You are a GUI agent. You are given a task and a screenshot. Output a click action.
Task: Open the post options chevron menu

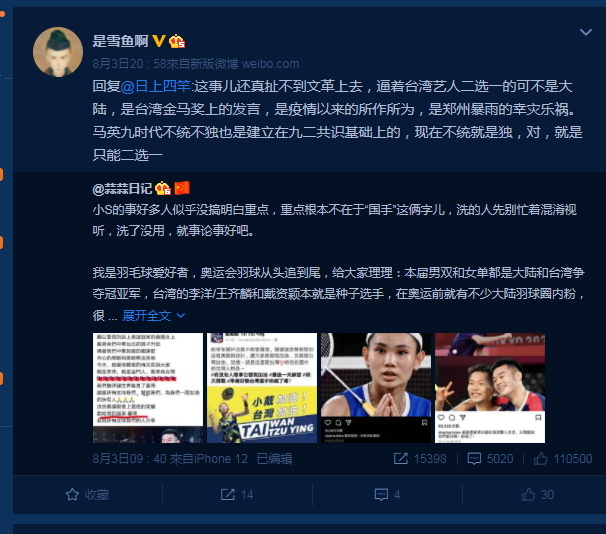tap(586, 32)
